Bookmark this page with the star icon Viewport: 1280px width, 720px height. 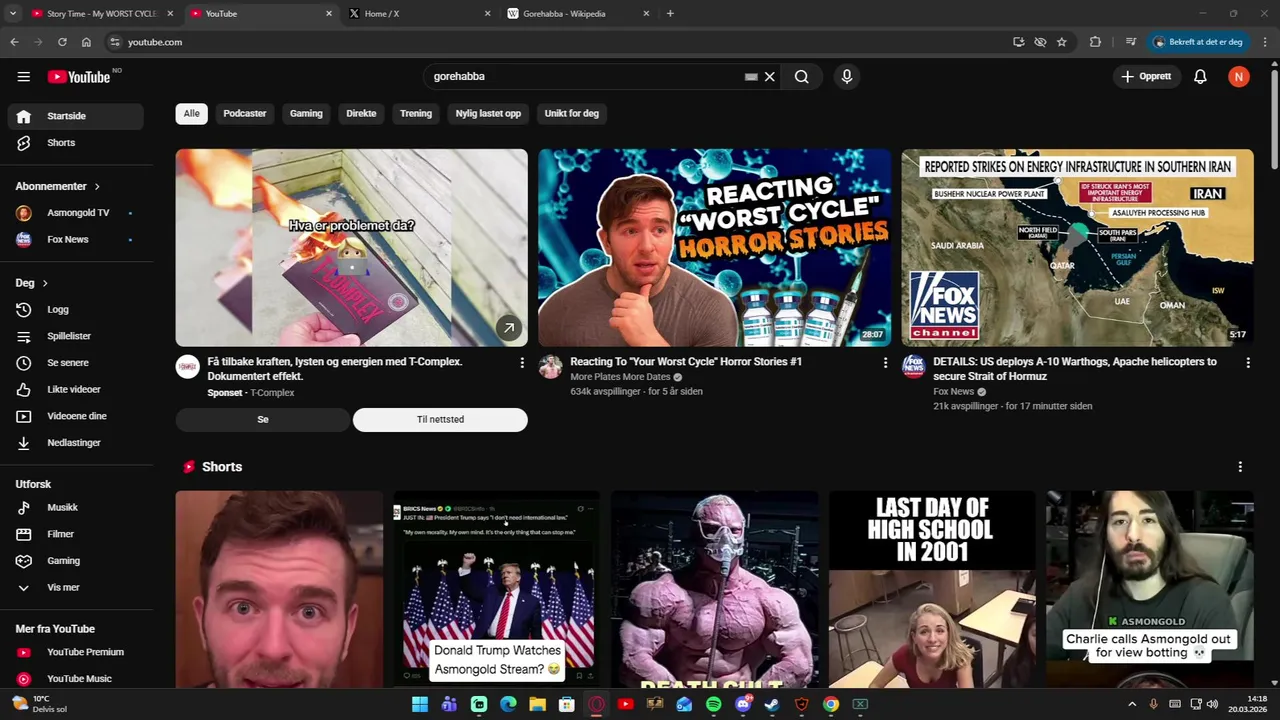pos(1062,42)
